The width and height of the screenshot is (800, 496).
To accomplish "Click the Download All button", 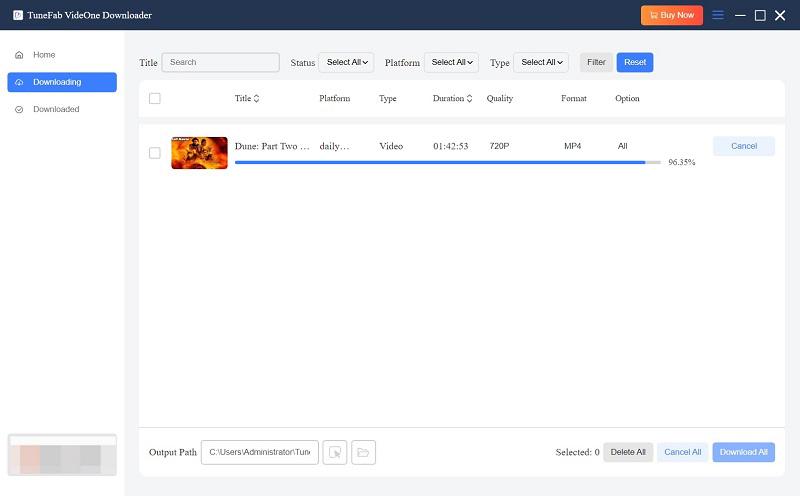I will [x=744, y=452].
